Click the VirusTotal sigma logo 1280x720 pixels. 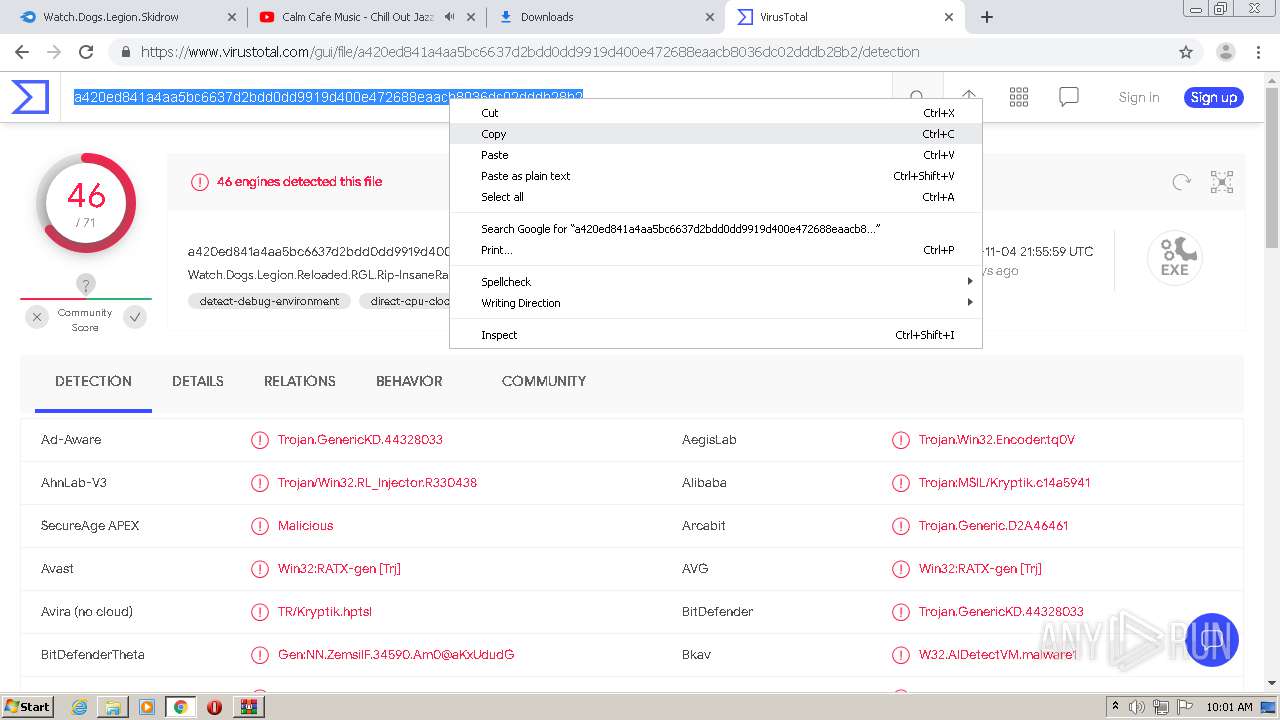tap(30, 97)
